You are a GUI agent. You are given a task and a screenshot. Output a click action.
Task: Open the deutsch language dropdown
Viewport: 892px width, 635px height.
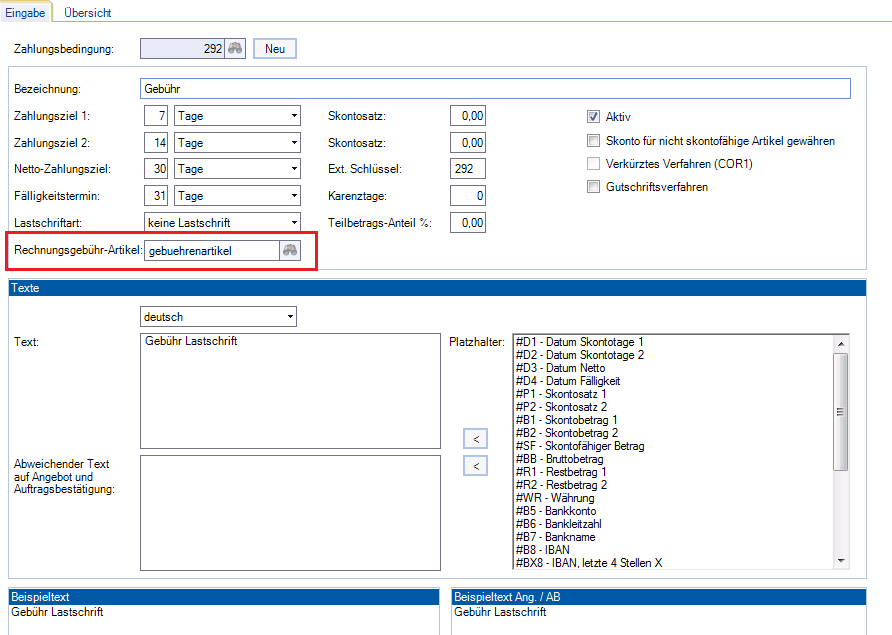290,317
